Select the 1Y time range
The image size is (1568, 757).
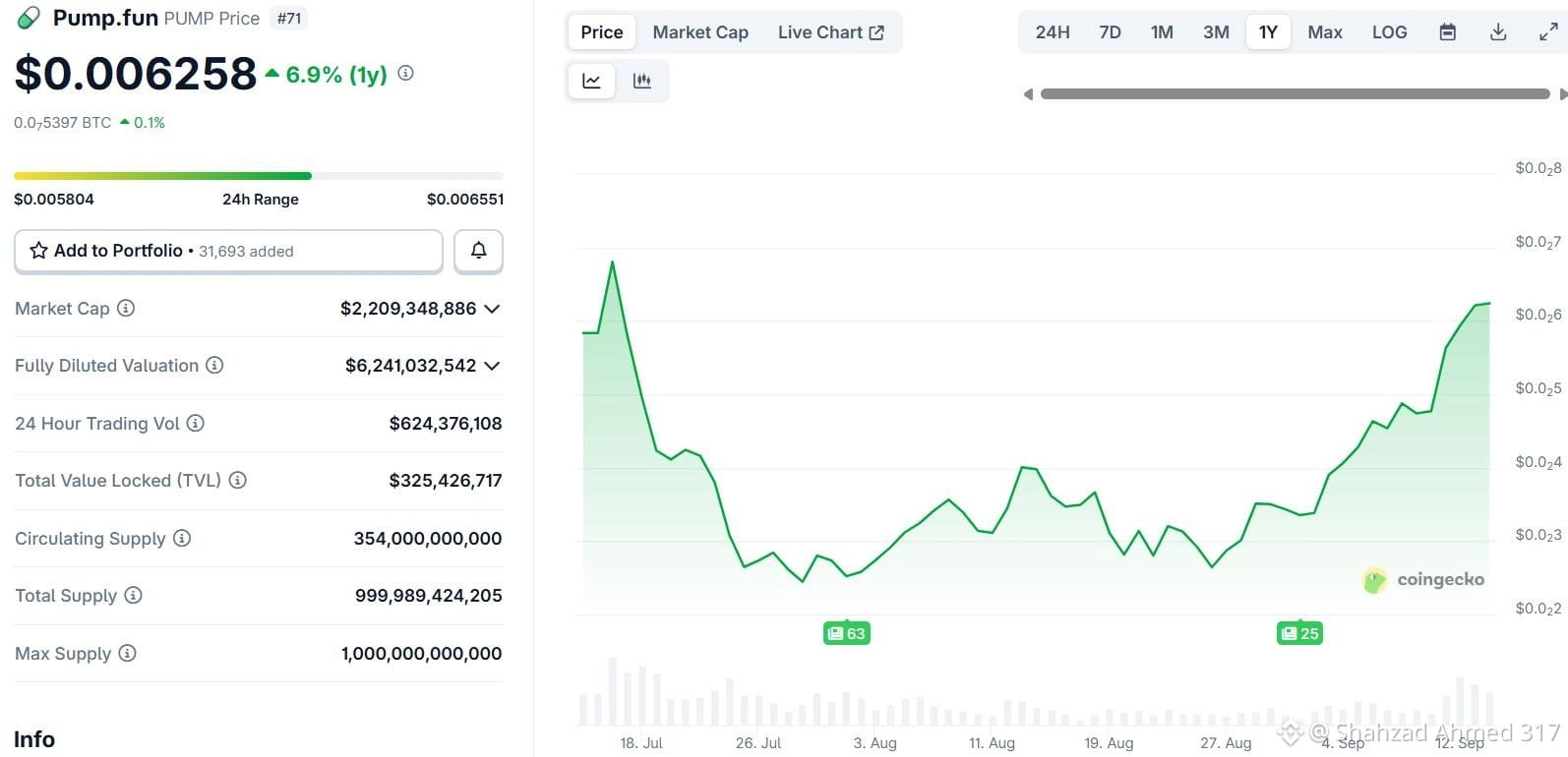coord(1268,32)
